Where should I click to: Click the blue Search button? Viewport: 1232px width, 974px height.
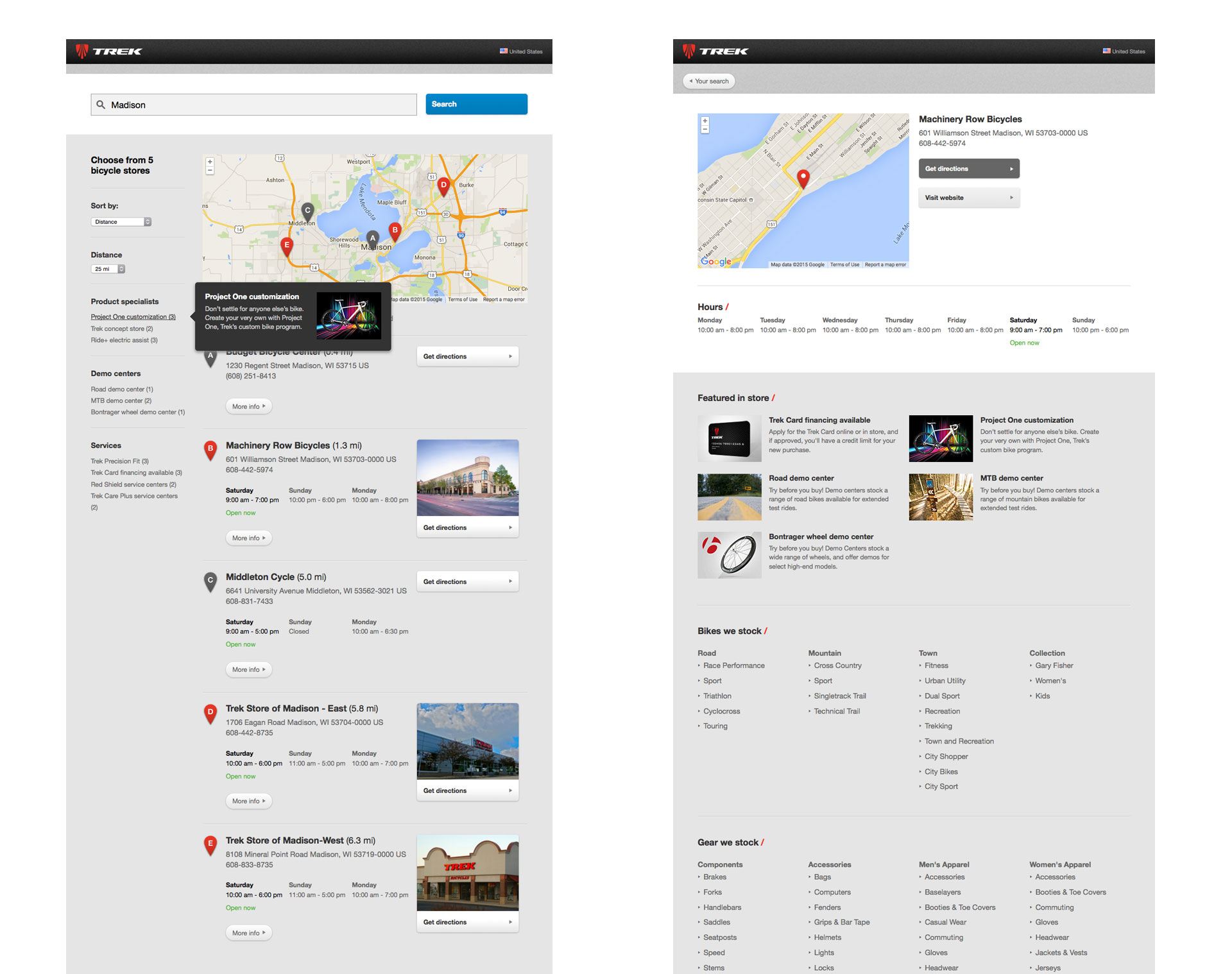click(477, 104)
